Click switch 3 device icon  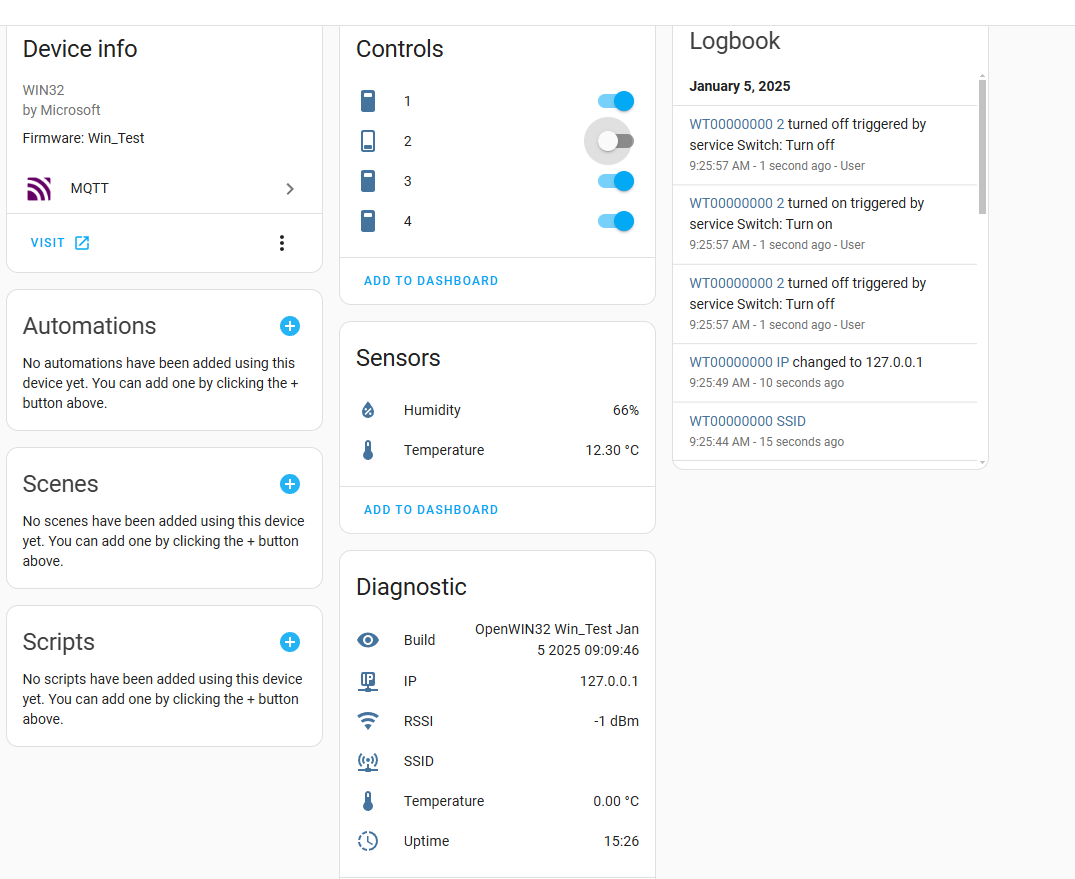pyautogui.click(x=368, y=181)
